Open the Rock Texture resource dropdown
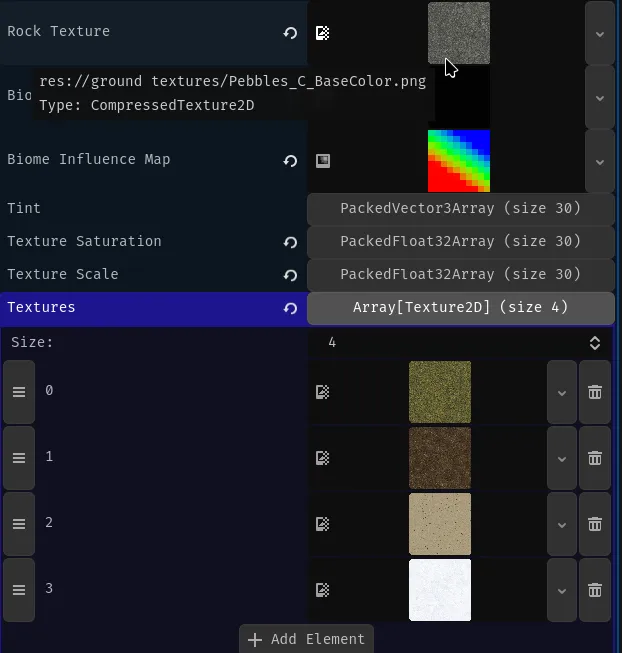 [599, 33]
